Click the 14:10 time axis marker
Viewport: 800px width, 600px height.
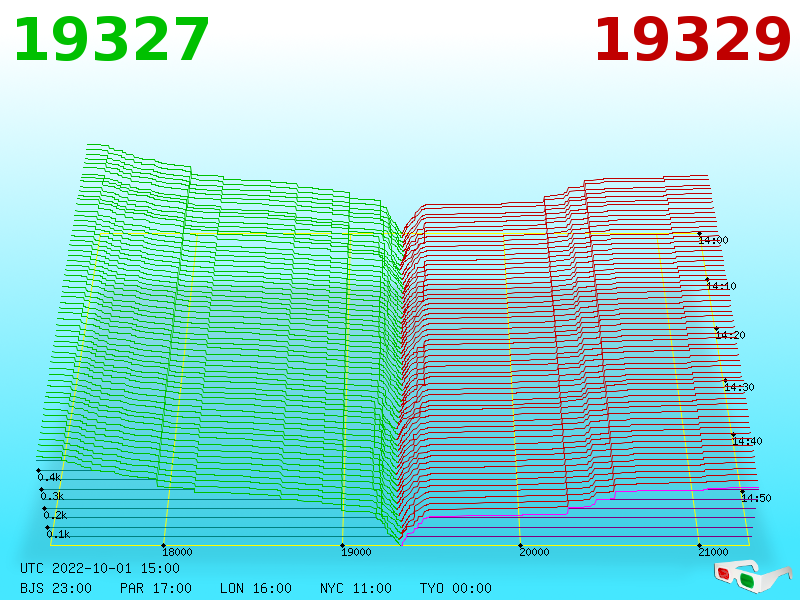pyautogui.click(x=721, y=286)
